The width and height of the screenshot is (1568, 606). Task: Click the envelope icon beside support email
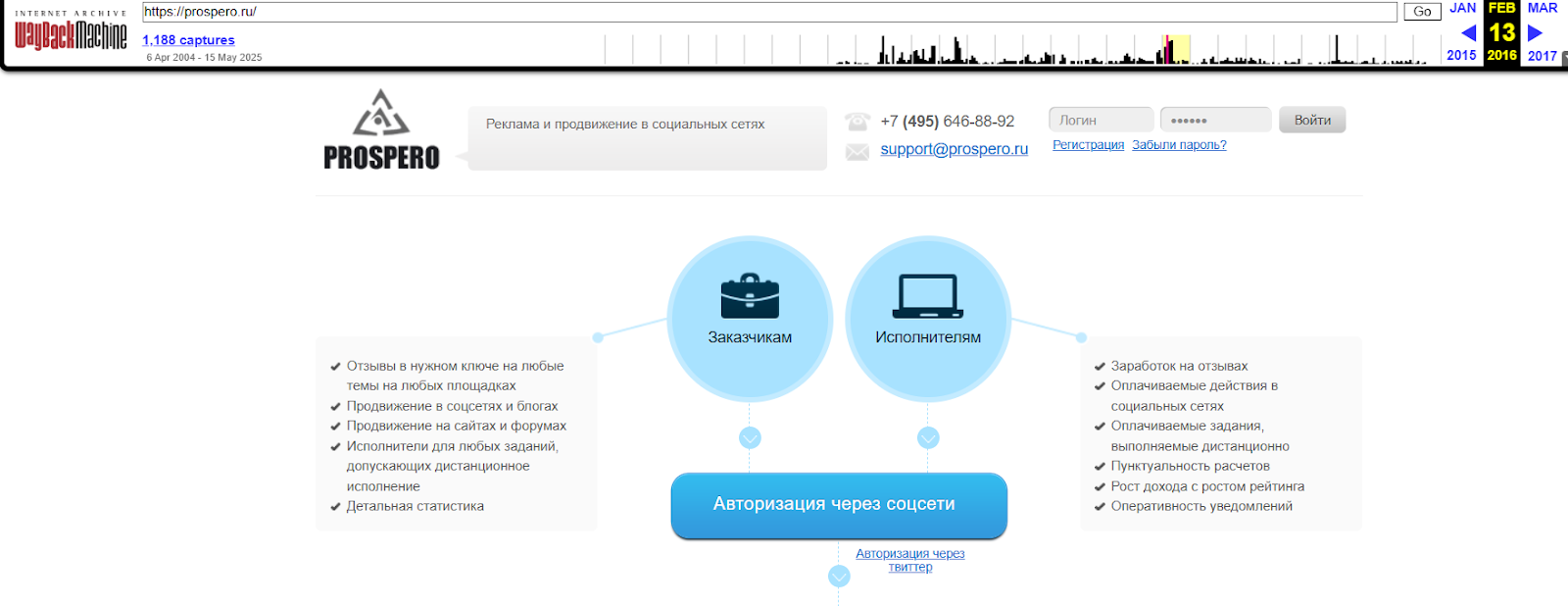(857, 152)
